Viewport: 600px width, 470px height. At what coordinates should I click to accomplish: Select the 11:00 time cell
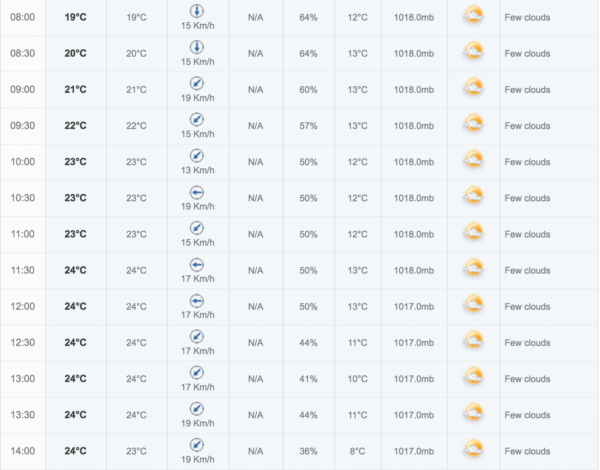23,234
